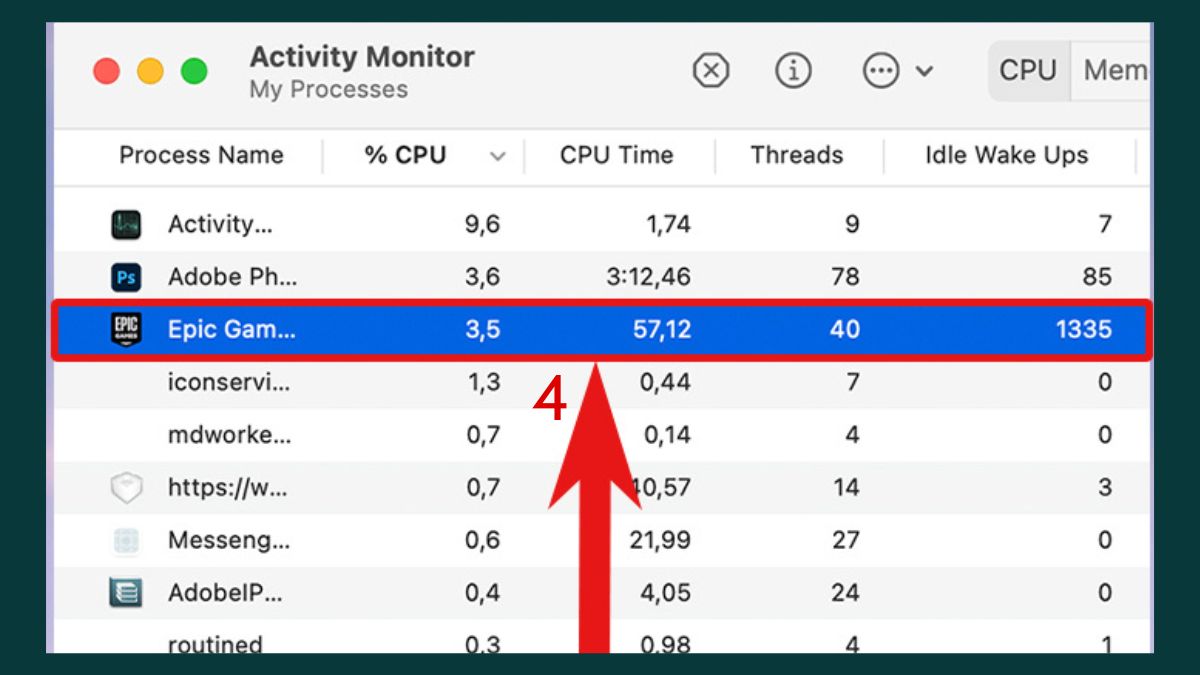Open process info with the i icon
The width and height of the screenshot is (1200, 675).
pos(793,71)
